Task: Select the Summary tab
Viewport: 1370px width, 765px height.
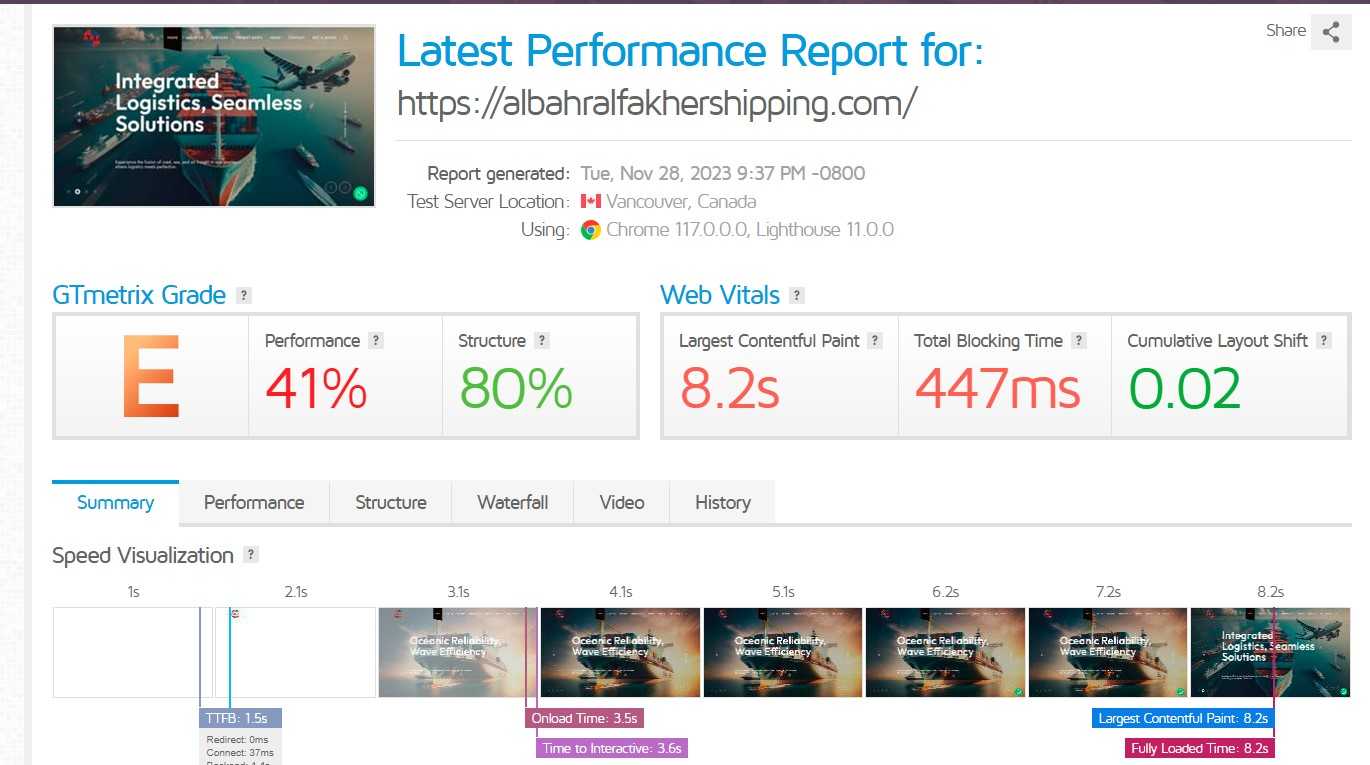Action: coord(116,503)
